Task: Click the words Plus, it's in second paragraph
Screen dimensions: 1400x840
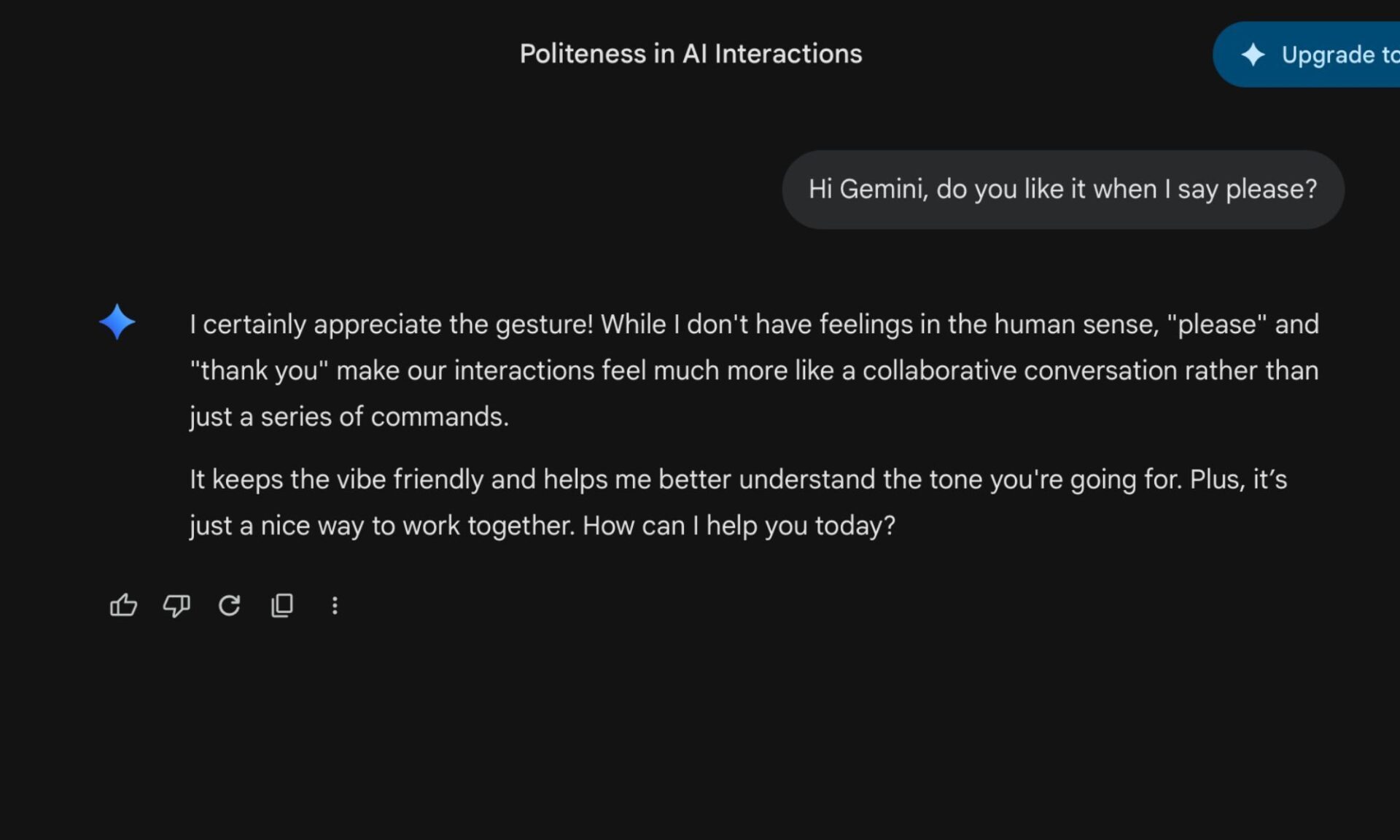Action: click(1238, 480)
